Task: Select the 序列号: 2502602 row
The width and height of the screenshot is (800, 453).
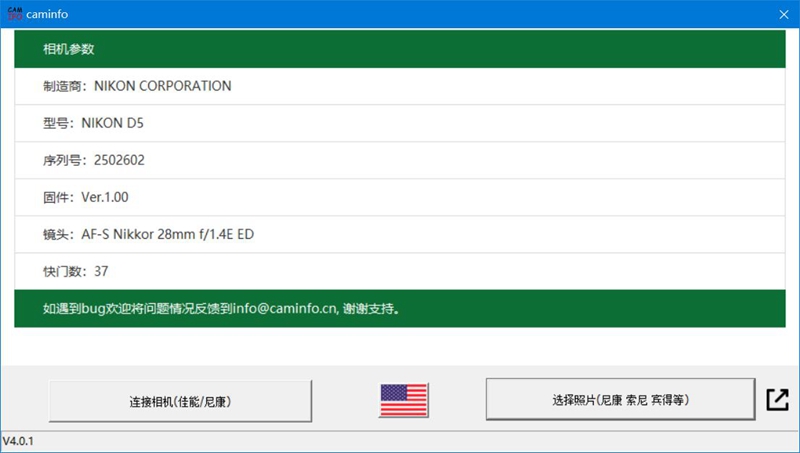Action: click(x=400, y=160)
